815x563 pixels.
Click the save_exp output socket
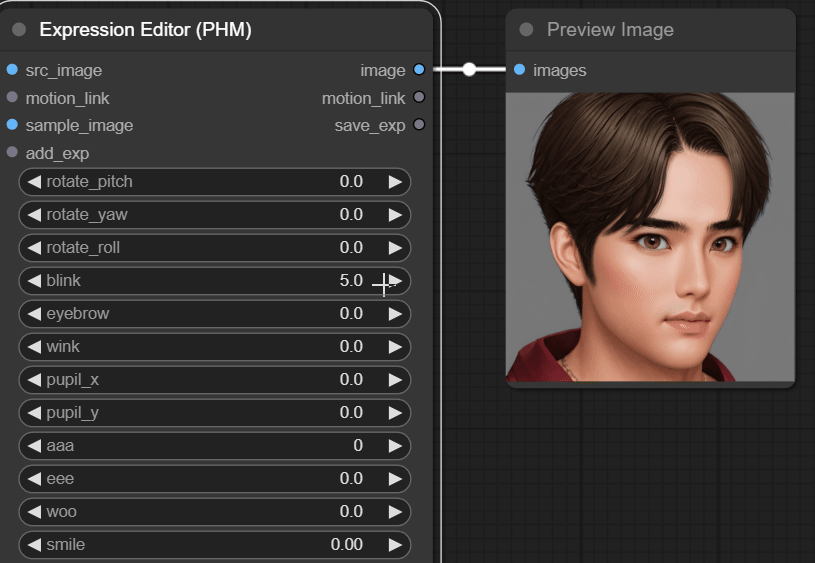pos(419,125)
